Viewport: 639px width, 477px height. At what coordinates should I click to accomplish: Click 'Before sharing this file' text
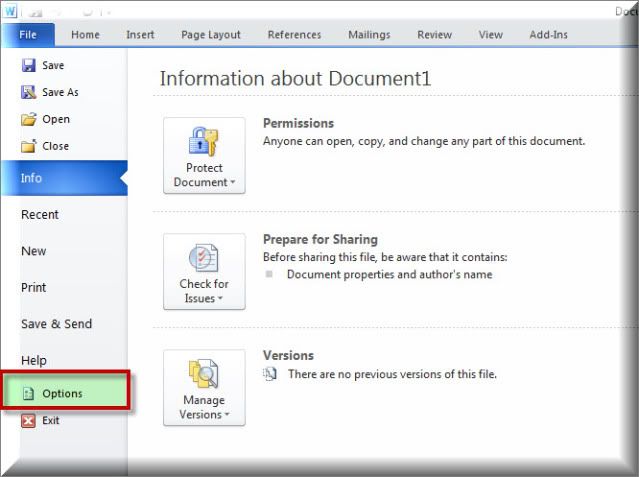click(x=385, y=257)
